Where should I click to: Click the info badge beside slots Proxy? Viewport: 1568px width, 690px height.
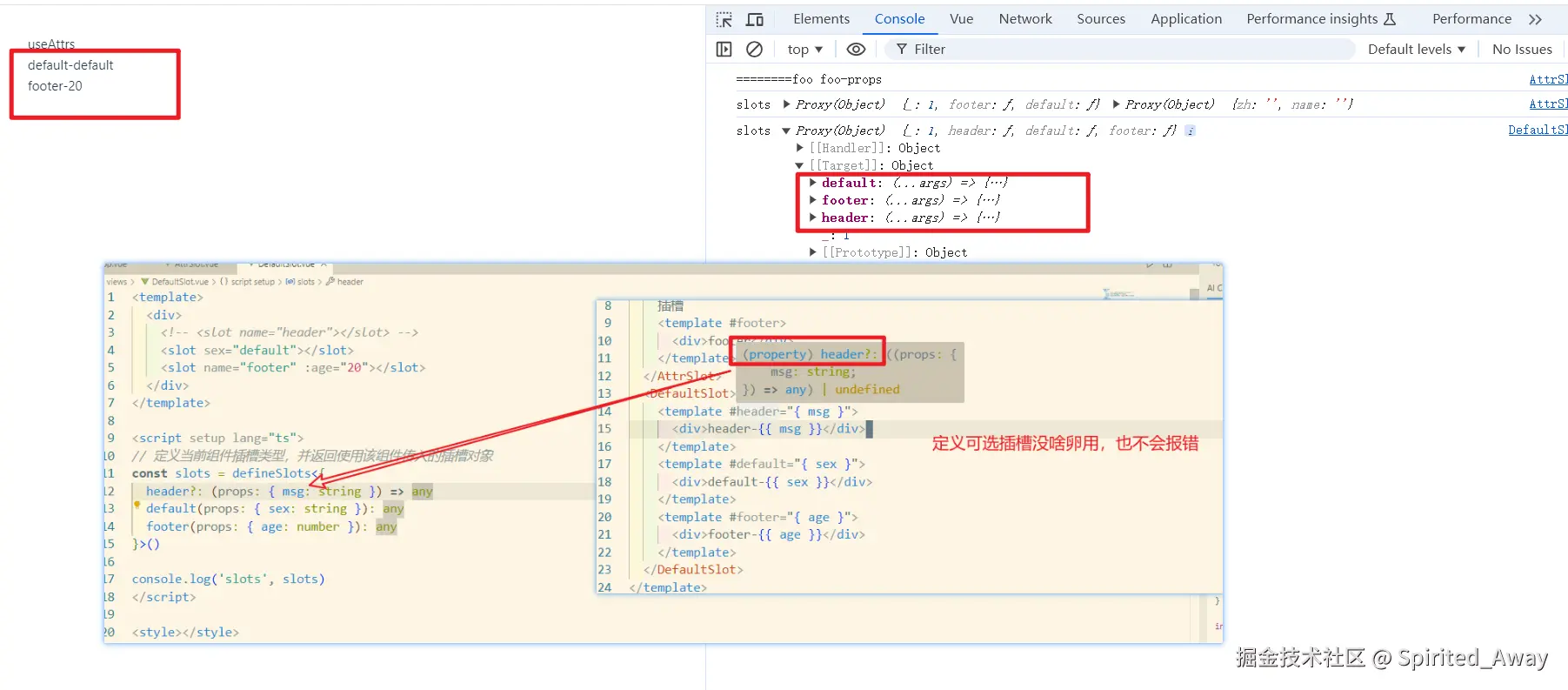click(x=1191, y=131)
